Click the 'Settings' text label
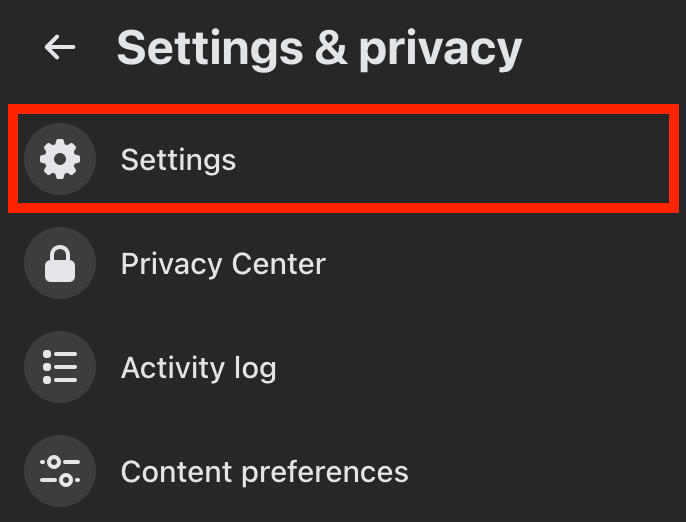 pyautogui.click(x=178, y=161)
